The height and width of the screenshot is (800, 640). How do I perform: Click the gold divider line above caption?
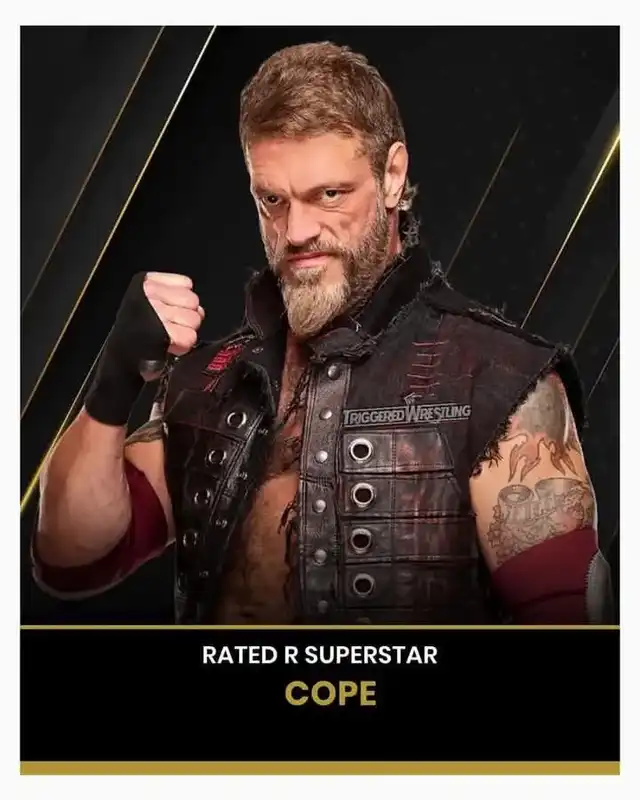[x=320, y=627]
